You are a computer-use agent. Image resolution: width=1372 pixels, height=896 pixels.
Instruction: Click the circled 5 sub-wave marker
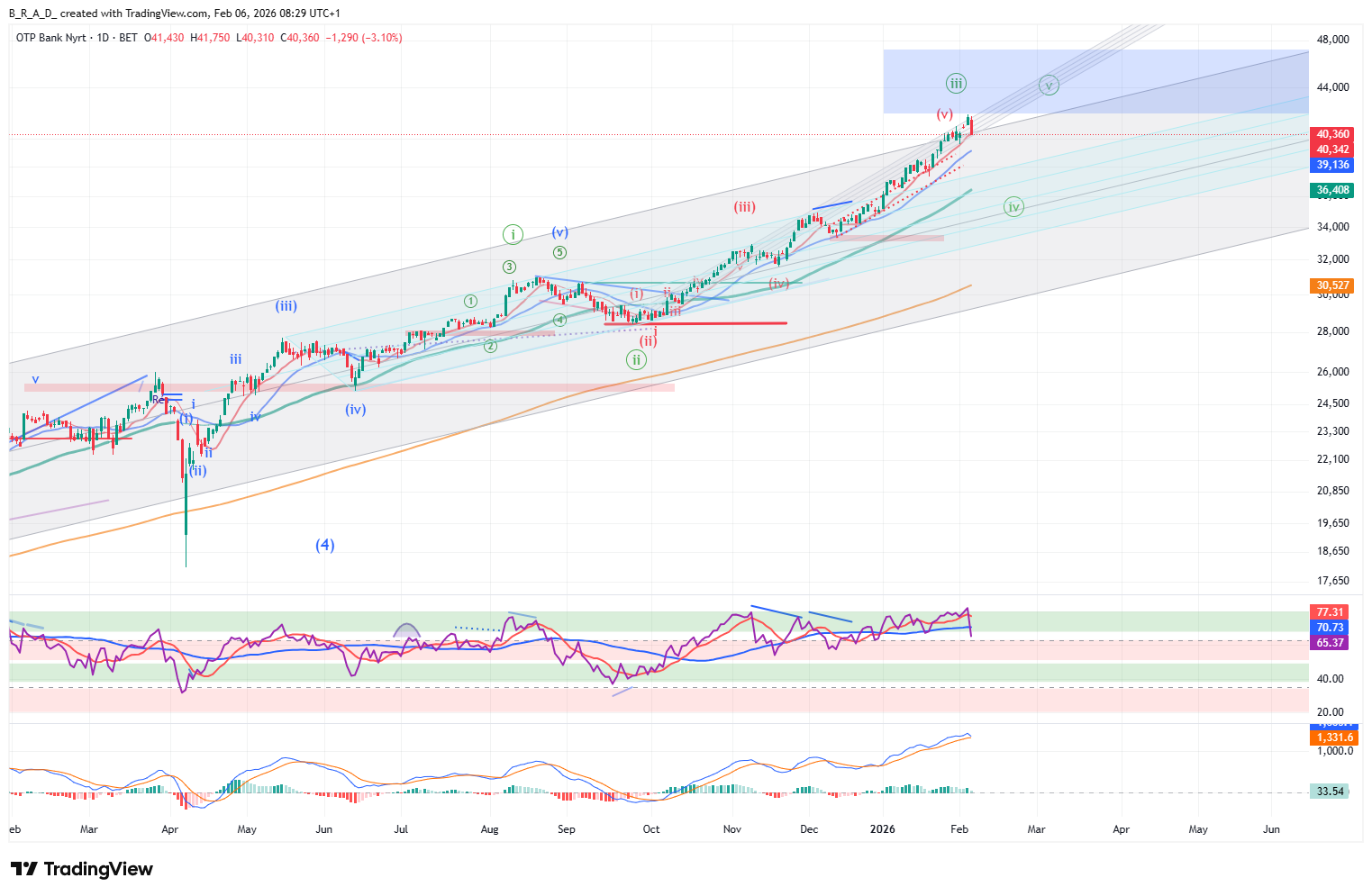coord(560,252)
